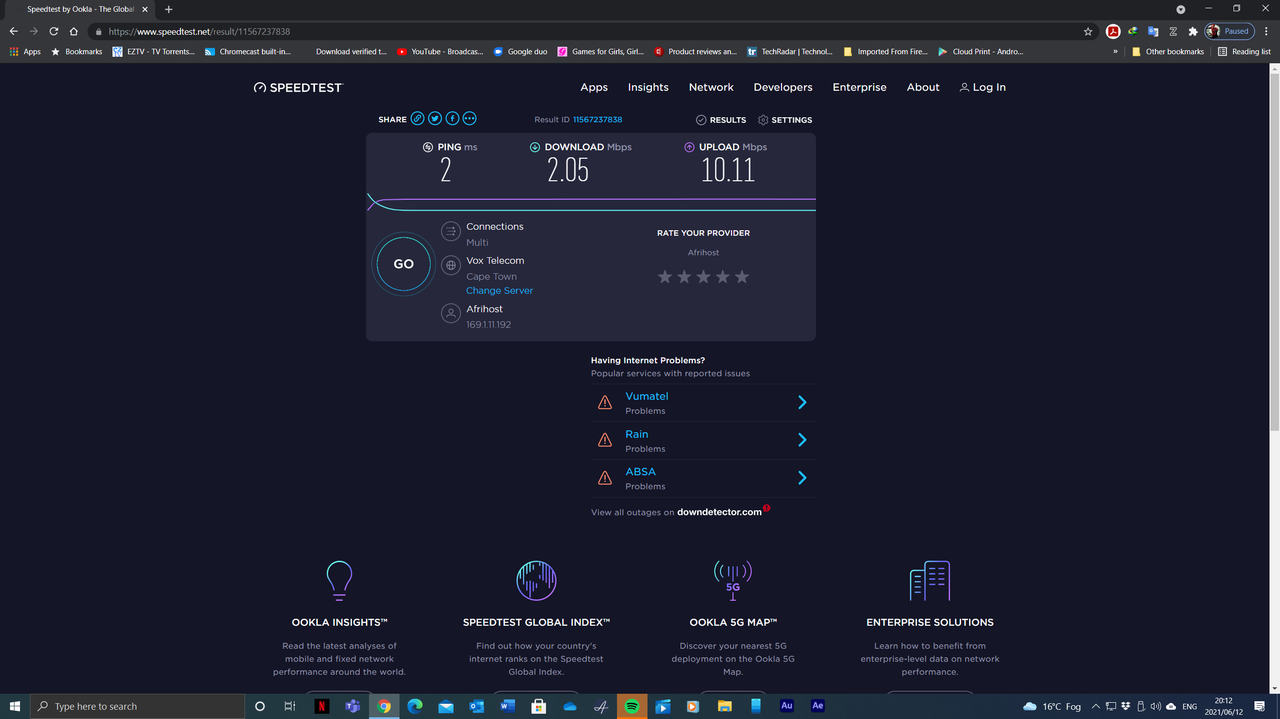This screenshot has height=719, width=1280.
Task: Click the Connections multi icon
Action: [451, 231]
